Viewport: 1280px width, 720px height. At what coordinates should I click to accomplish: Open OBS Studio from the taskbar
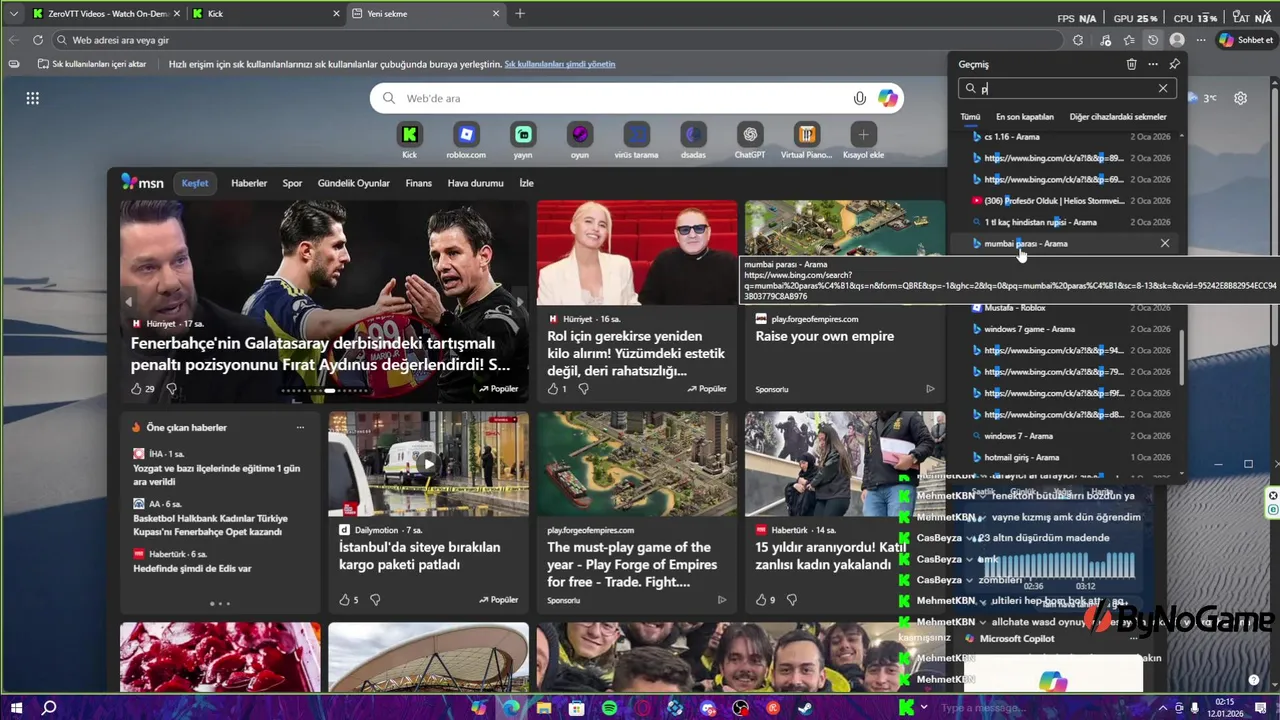[740, 708]
